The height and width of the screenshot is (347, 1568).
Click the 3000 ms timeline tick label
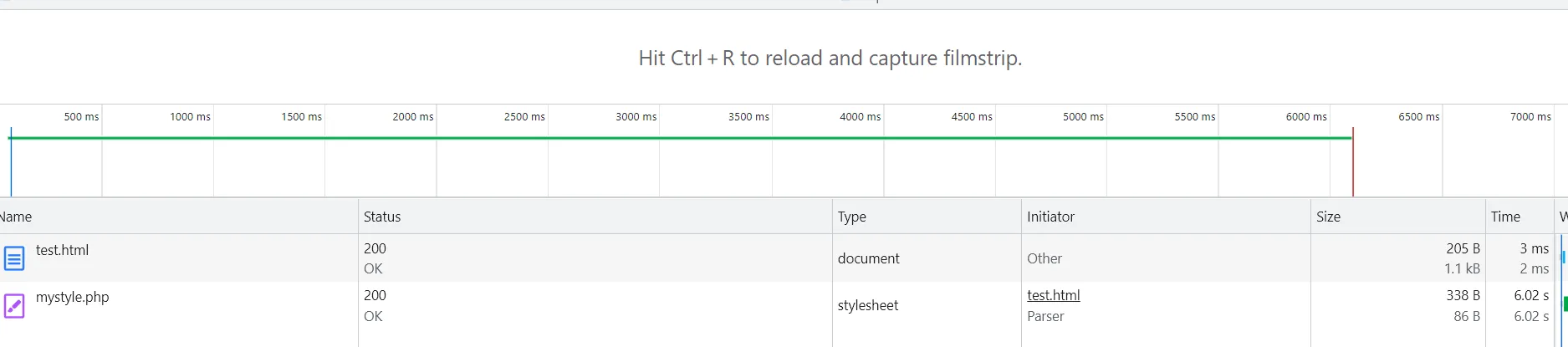tap(636, 117)
